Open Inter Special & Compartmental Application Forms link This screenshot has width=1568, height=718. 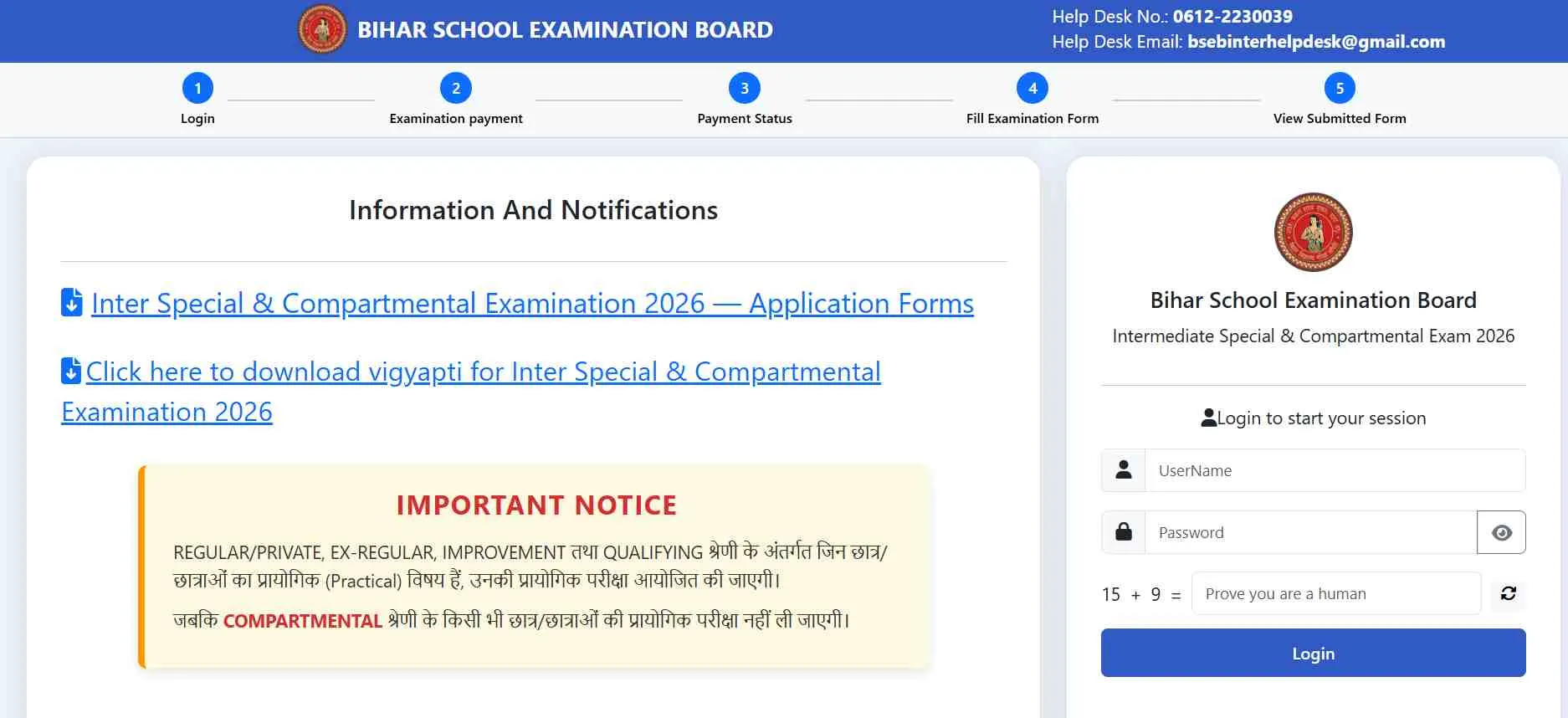coord(532,303)
